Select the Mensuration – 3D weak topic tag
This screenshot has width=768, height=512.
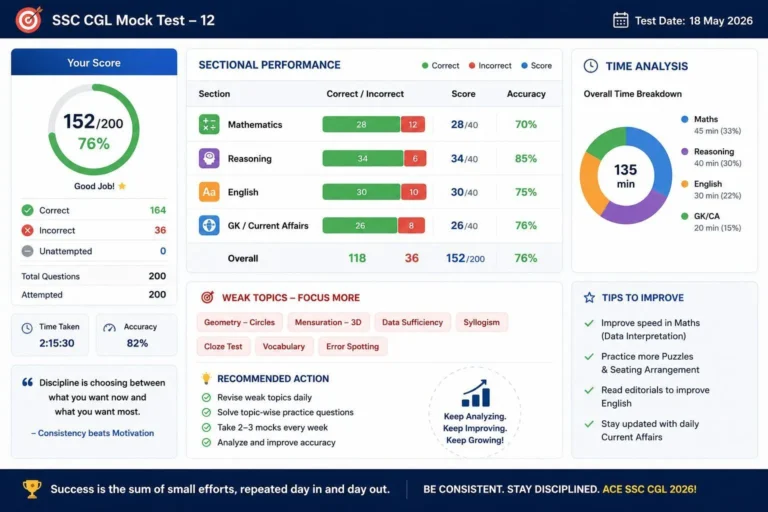(328, 322)
